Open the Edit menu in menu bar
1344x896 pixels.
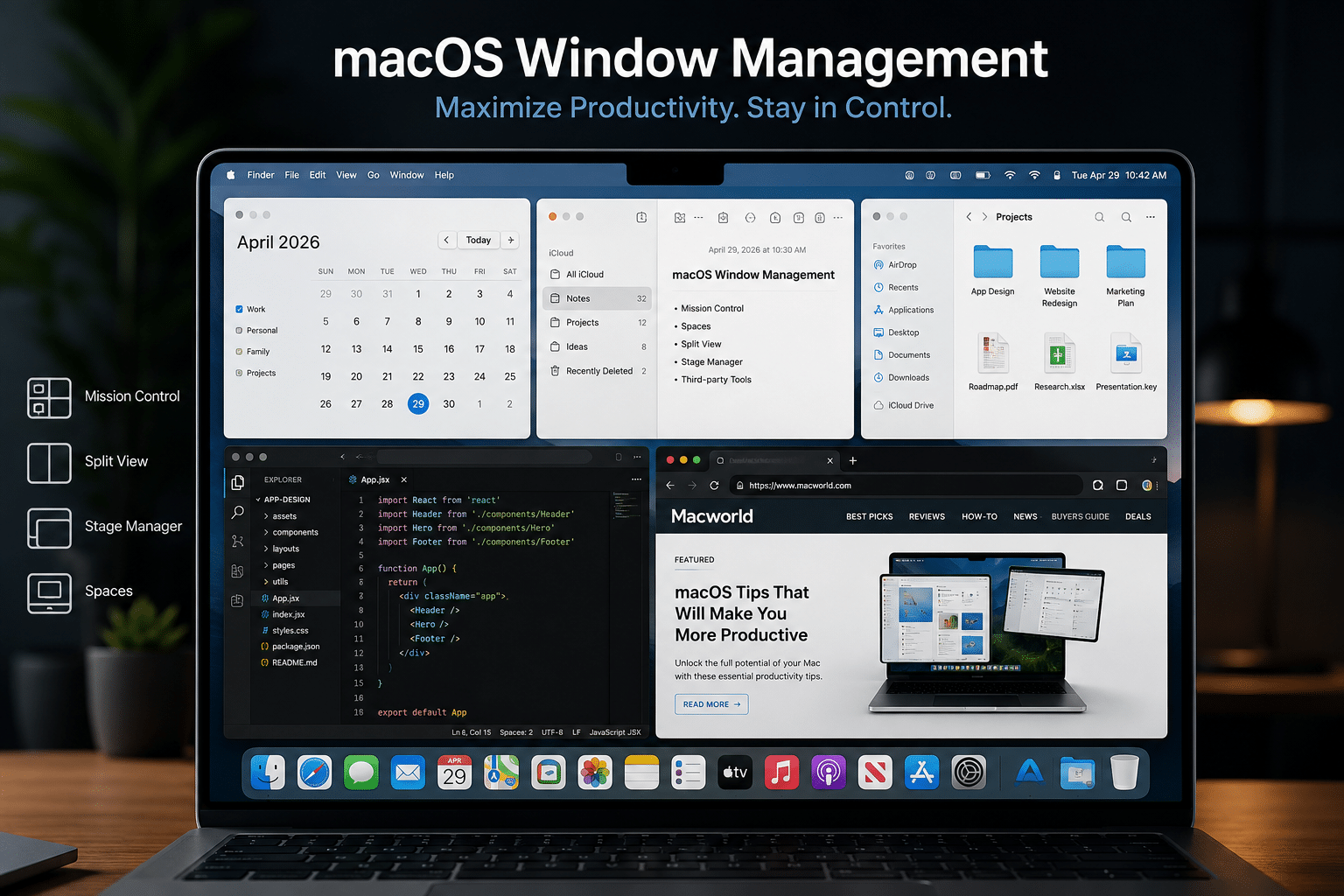318,175
